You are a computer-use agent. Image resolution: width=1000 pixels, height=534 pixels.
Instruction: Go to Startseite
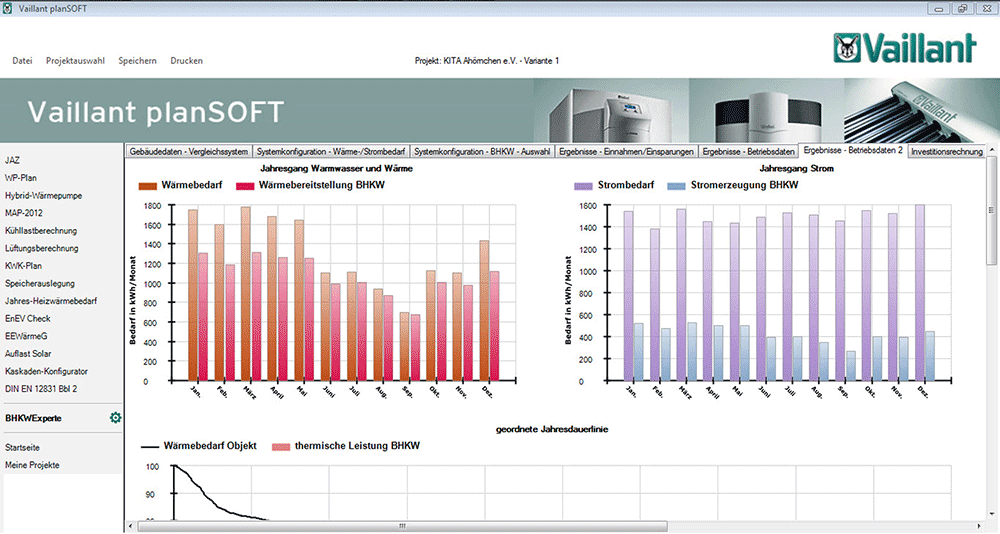point(22,448)
